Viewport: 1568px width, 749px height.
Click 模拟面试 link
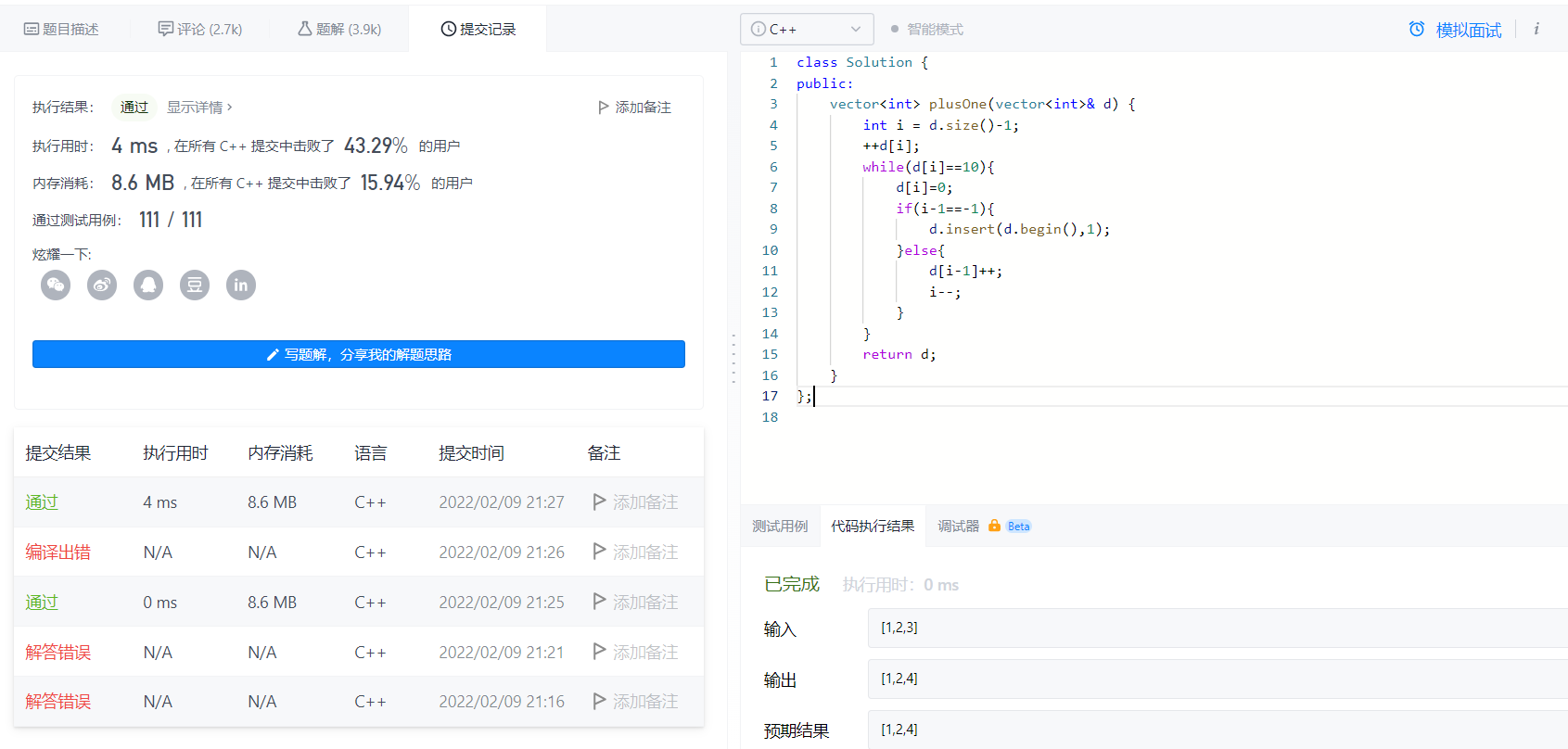point(1469,30)
